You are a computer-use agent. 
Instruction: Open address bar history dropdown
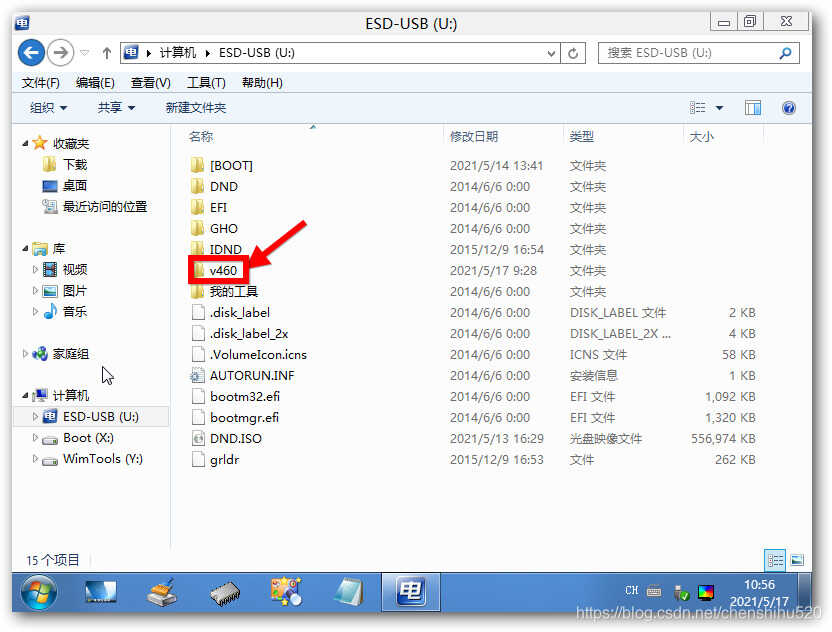pos(551,53)
